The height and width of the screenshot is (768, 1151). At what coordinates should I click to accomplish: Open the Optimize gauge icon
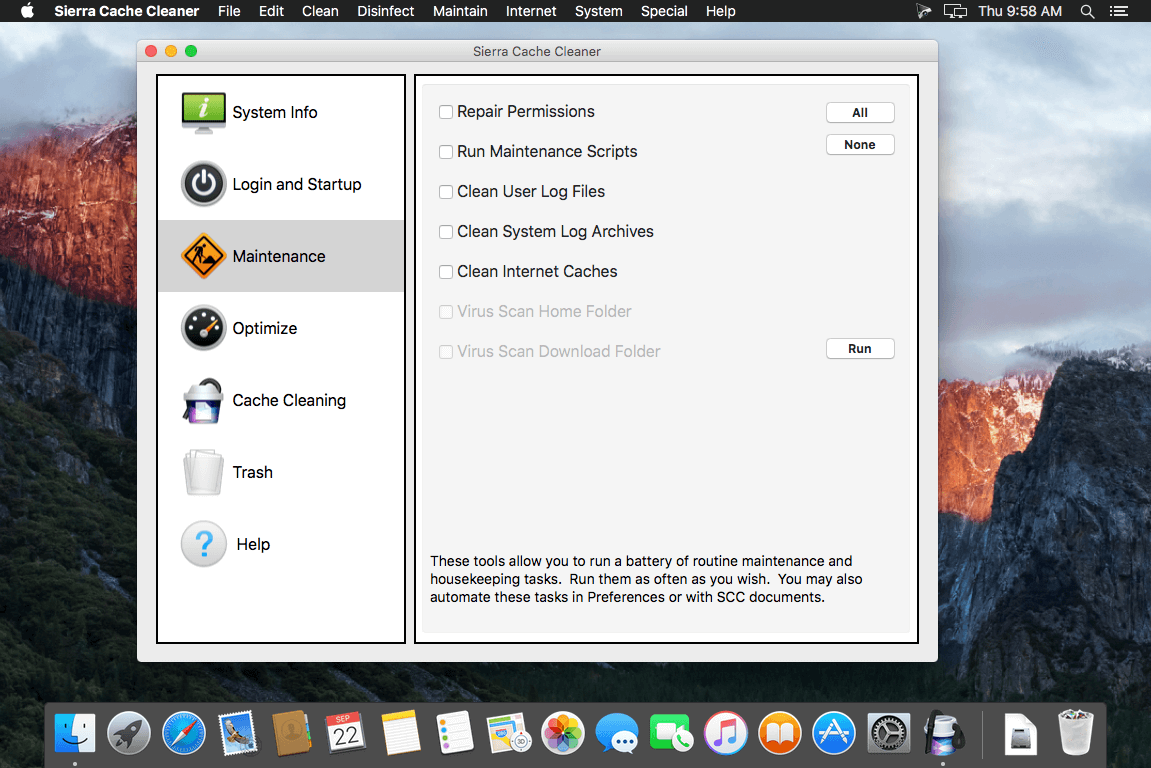(x=203, y=327)
